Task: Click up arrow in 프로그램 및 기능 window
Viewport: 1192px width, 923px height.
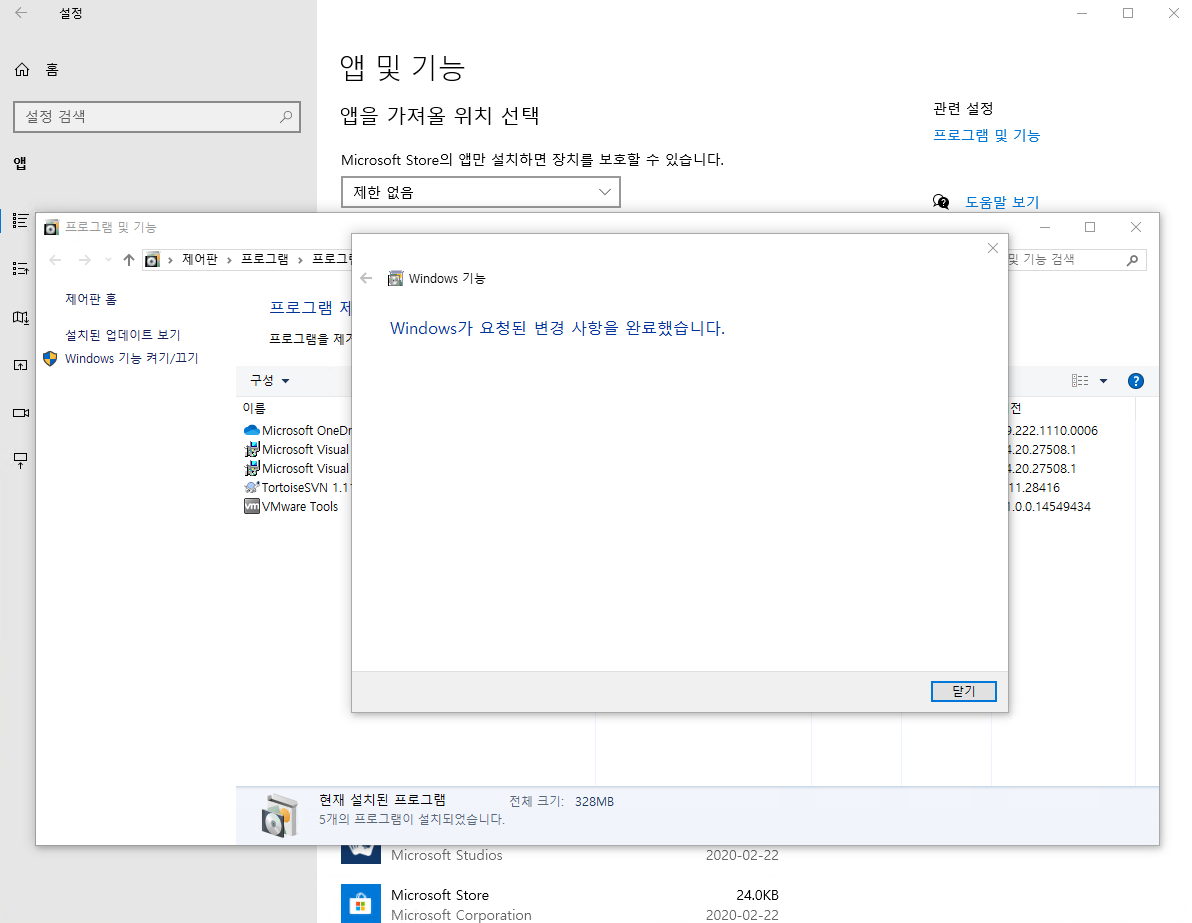Action: [128, 260]
